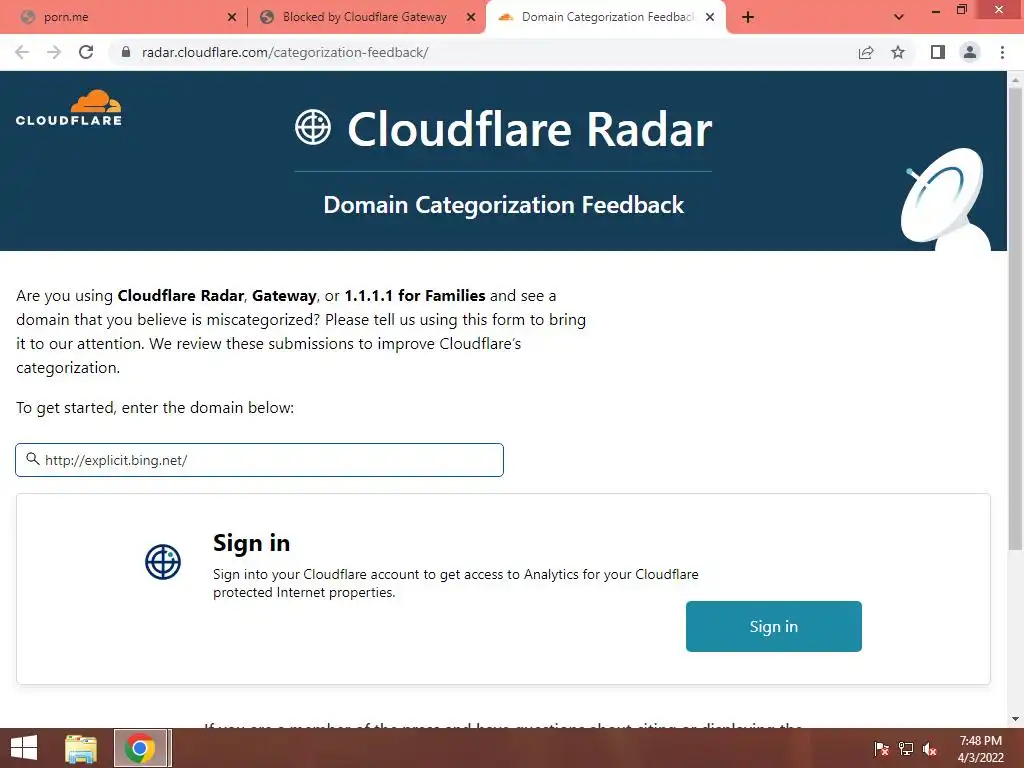1024x768 pixels.
Task: Close the Blocked by Cloudflare Gateway tab
Action: pos(471,18)
